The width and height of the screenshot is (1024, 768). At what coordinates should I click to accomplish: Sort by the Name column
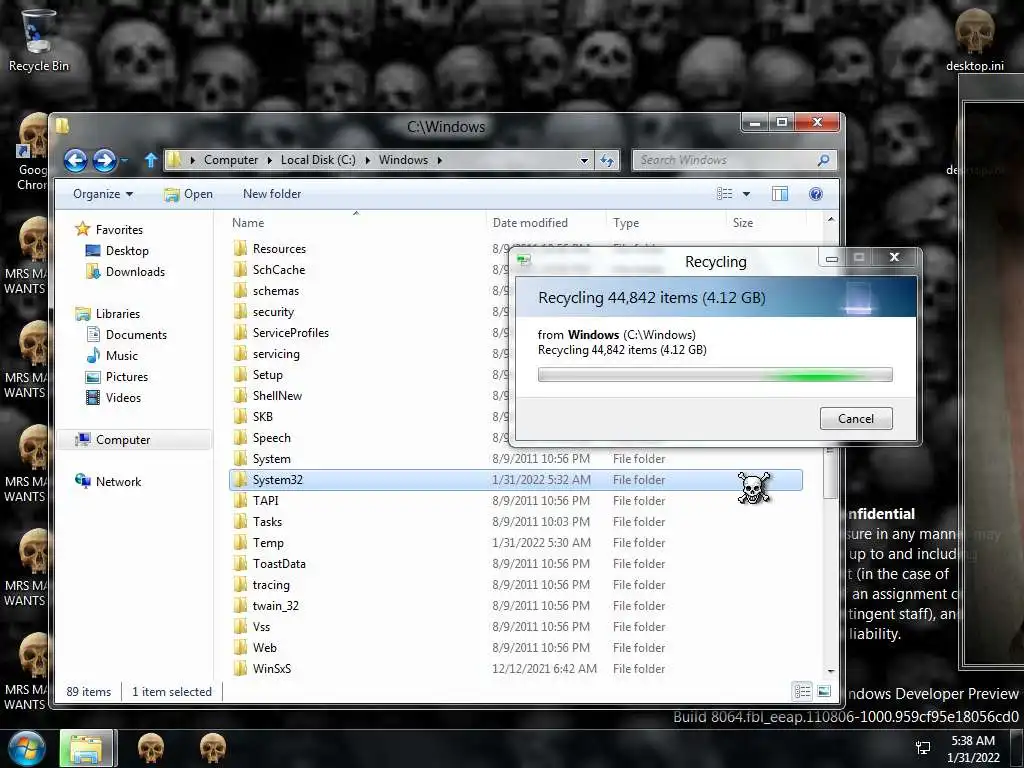click(x=356, y=223)
